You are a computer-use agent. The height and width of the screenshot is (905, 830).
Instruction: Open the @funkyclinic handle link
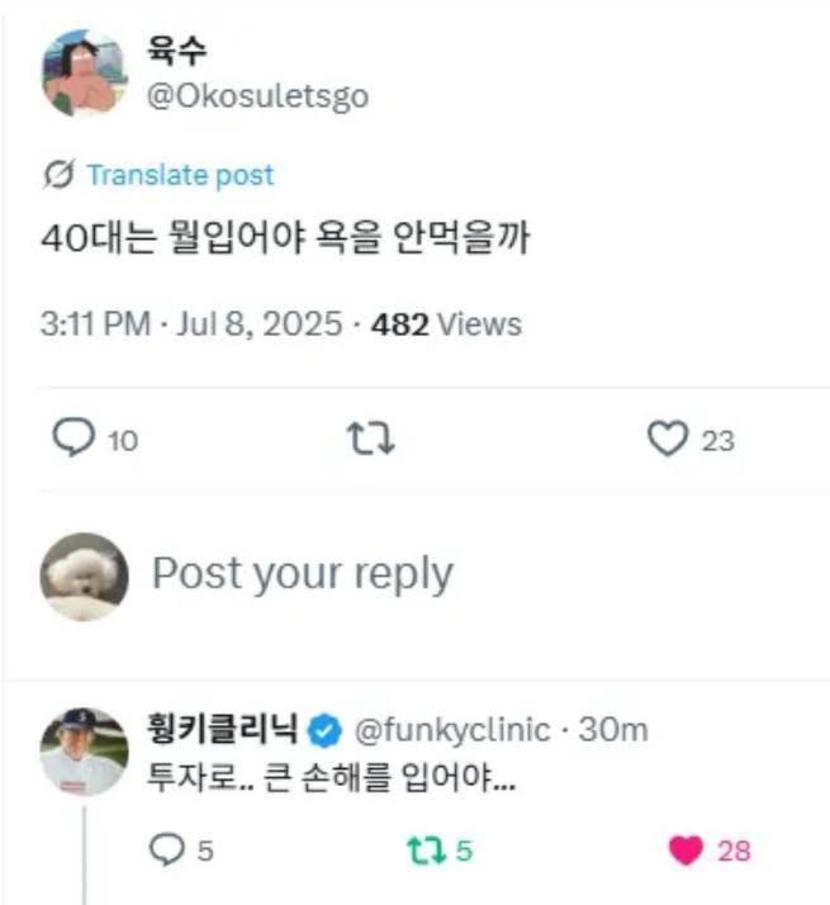451,731
